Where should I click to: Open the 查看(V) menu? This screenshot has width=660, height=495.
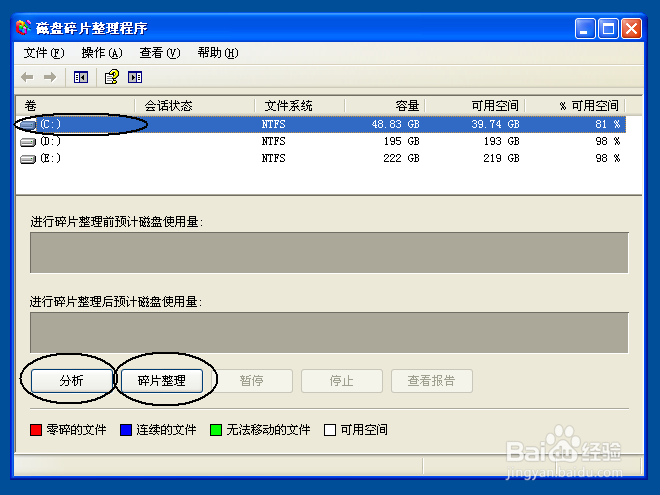tap(160, 53)
